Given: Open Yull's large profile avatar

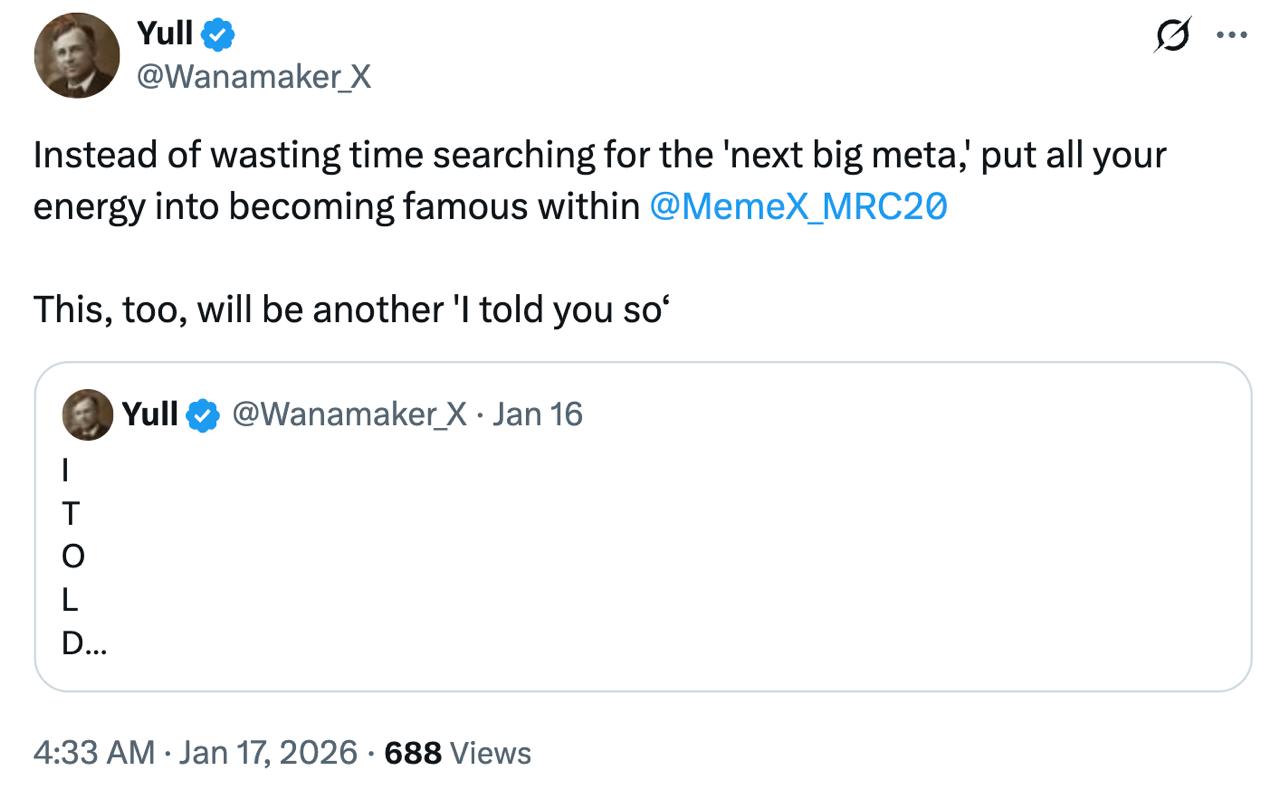Looking at the screenshot, I should (77, 56).
